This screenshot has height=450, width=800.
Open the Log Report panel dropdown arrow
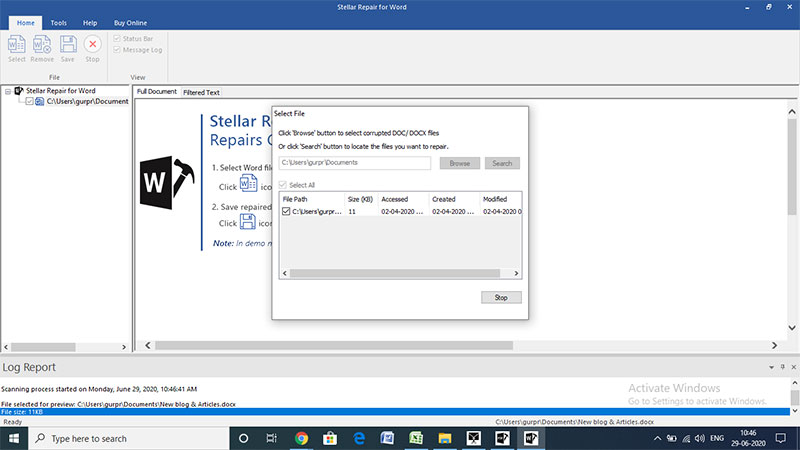tap(771, 367)
